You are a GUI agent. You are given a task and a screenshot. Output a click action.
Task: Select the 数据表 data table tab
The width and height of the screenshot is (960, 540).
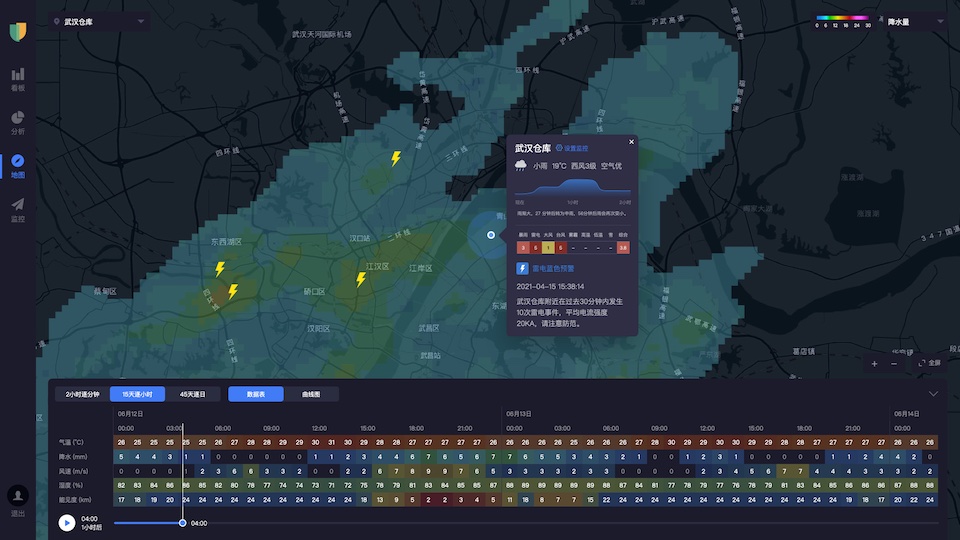pyautogui.click(x=255, y=394)
